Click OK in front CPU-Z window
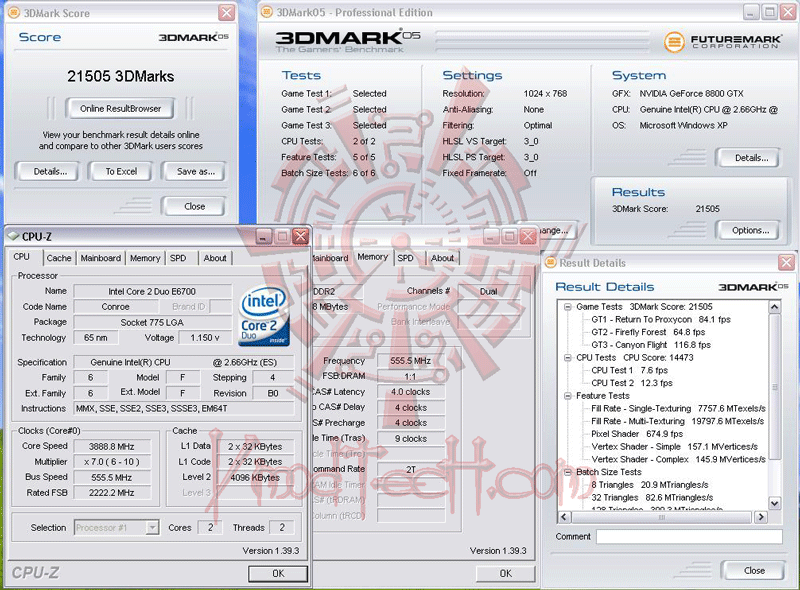This screenshot has height=590, width=800. [278, 573]
